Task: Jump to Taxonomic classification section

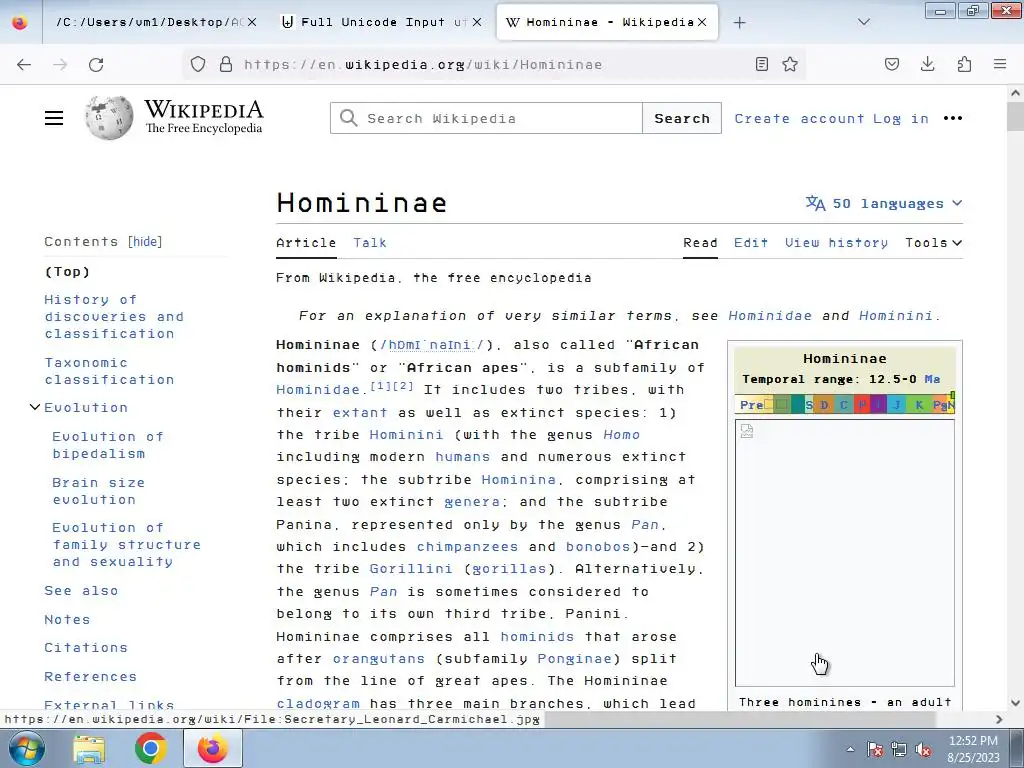Action: [109, 371]
